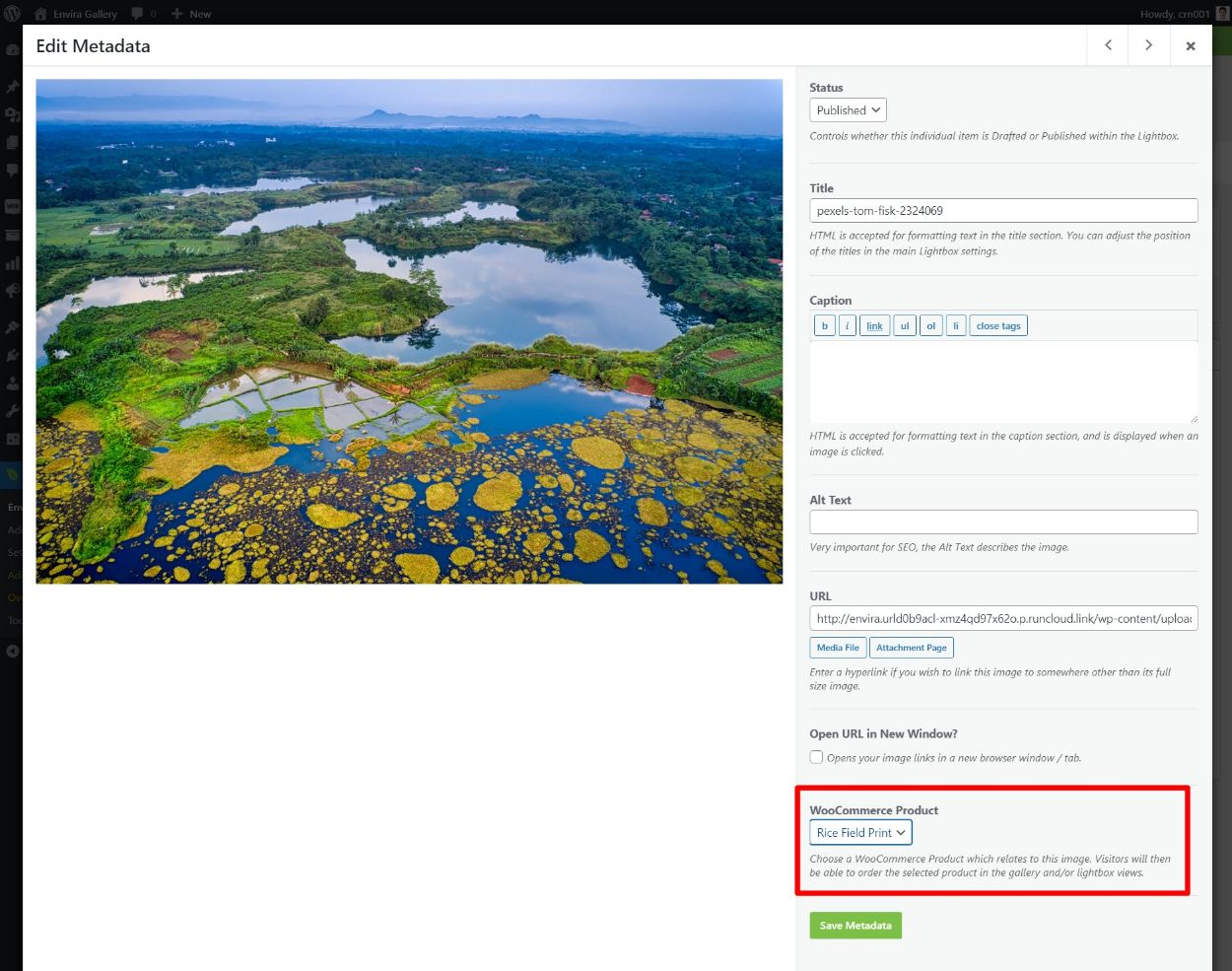Image resolution: width=1232 pixels, height=971 pixels.
Task: Click the WooCommerce Product label
Action: pos(873,810)
